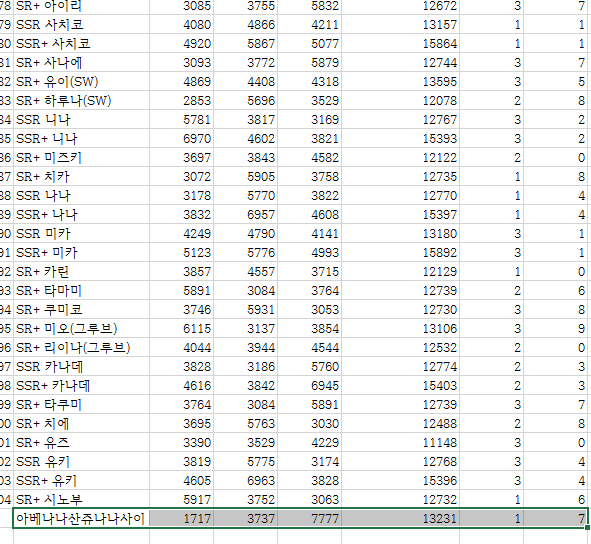This screenshot has width=591, height=544.
Task: Click the cell 'SSR+ 사치코'
Action: pyautogui.click(x=81, y=43)
